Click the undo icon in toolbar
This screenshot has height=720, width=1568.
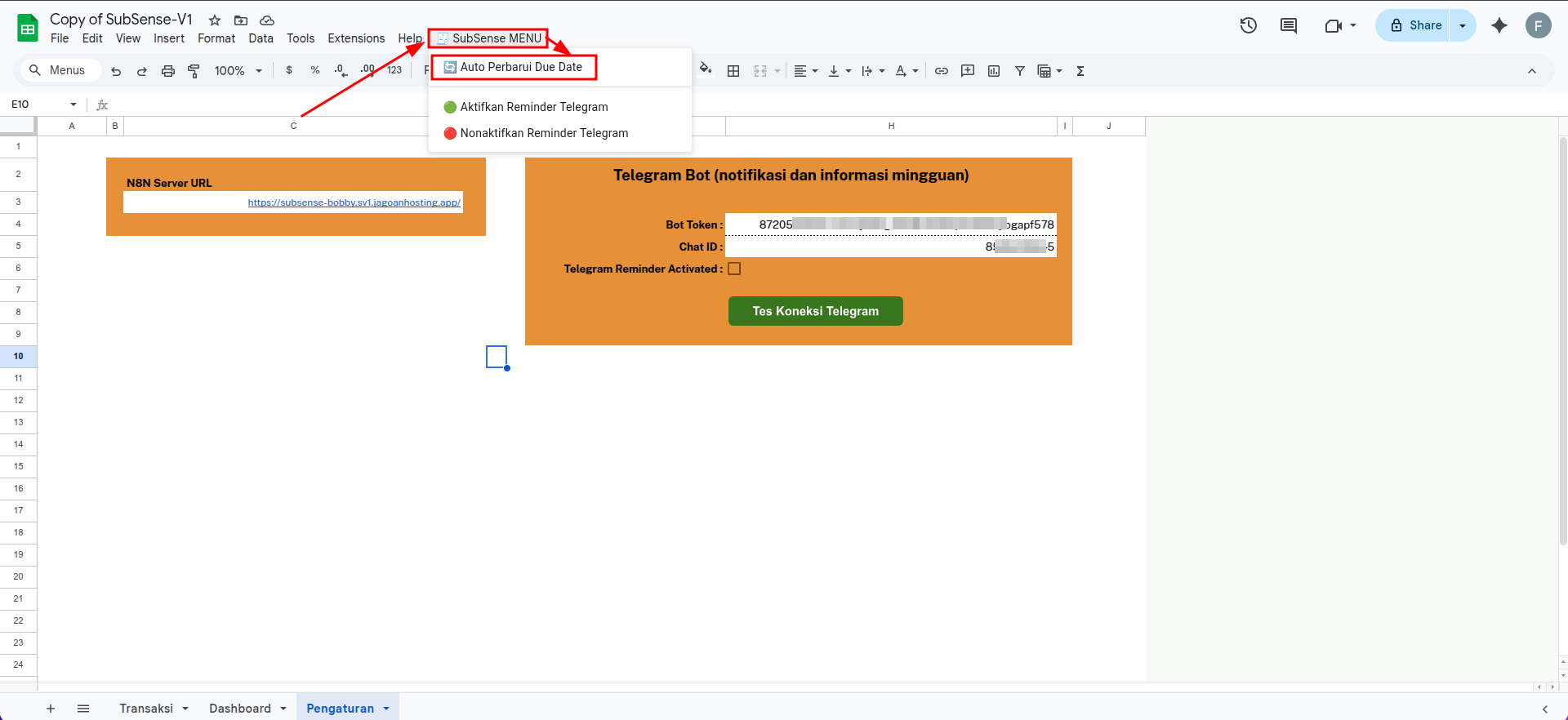pyautogui.click(x=116, y=71)
